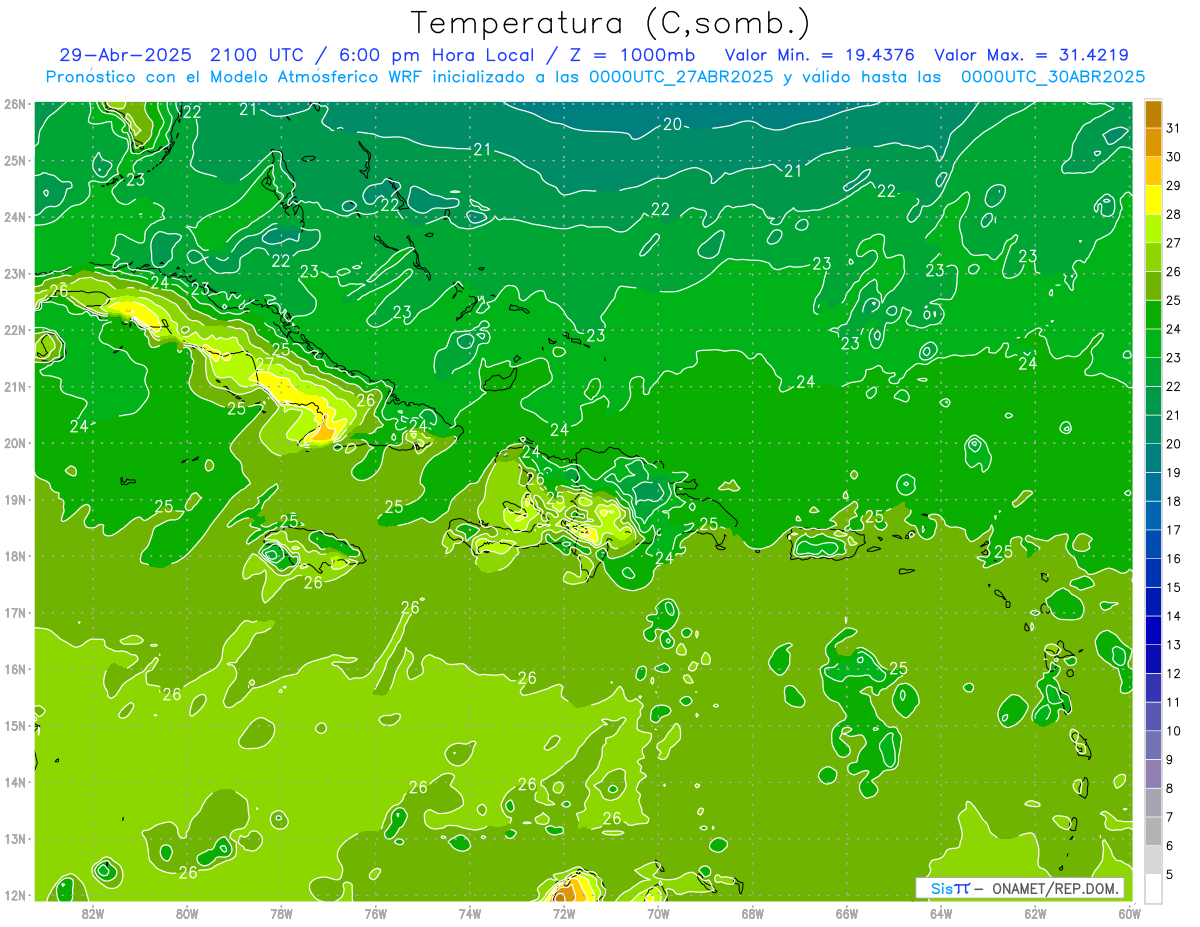The image size is (1200, 927).
Task: Click the 18N latitude axis label
Action: tap(14, 556)
